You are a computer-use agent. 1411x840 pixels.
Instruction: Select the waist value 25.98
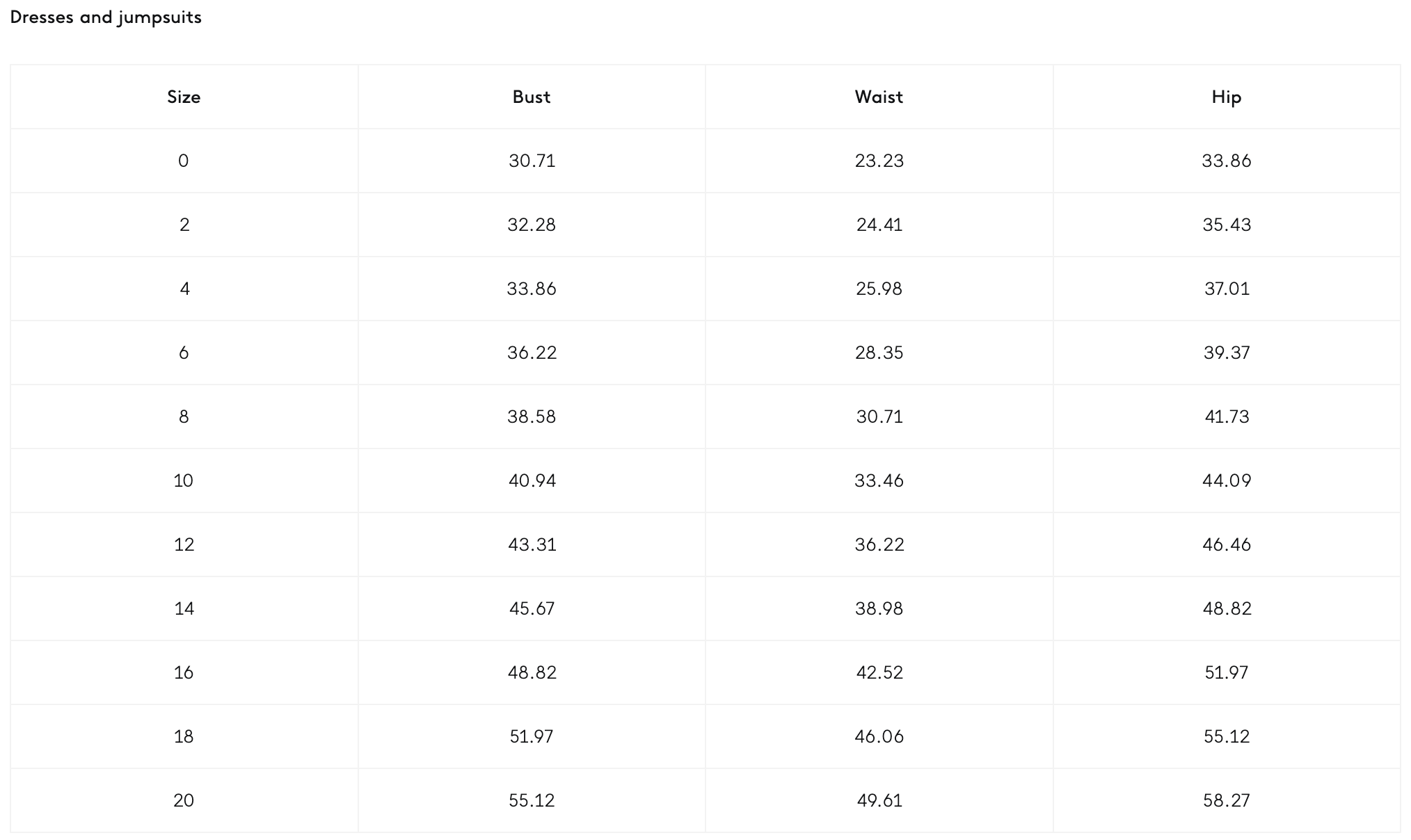click(879, 289)
